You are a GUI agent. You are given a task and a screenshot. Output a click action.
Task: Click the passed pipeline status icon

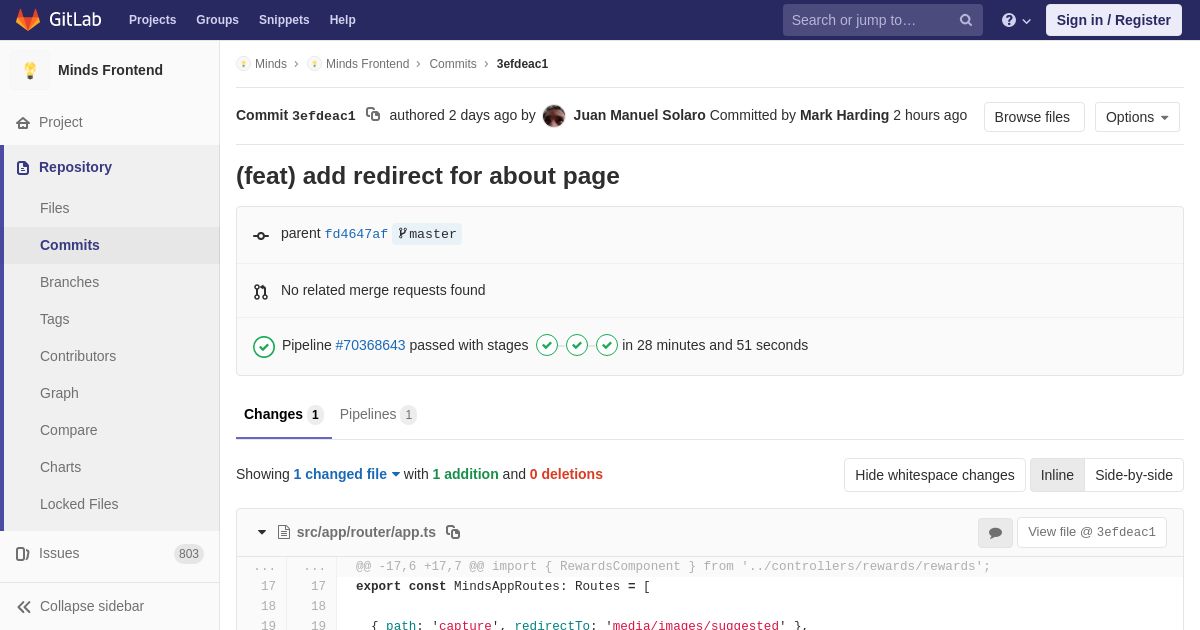pyautogui.click(x=264, y=346)
